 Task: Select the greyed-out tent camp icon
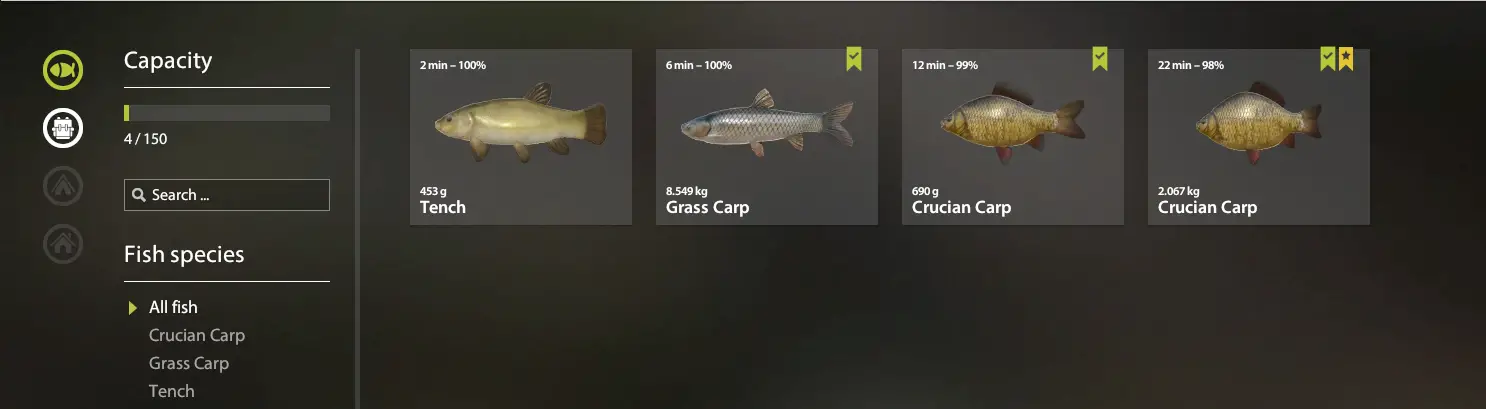pos(63,184)
